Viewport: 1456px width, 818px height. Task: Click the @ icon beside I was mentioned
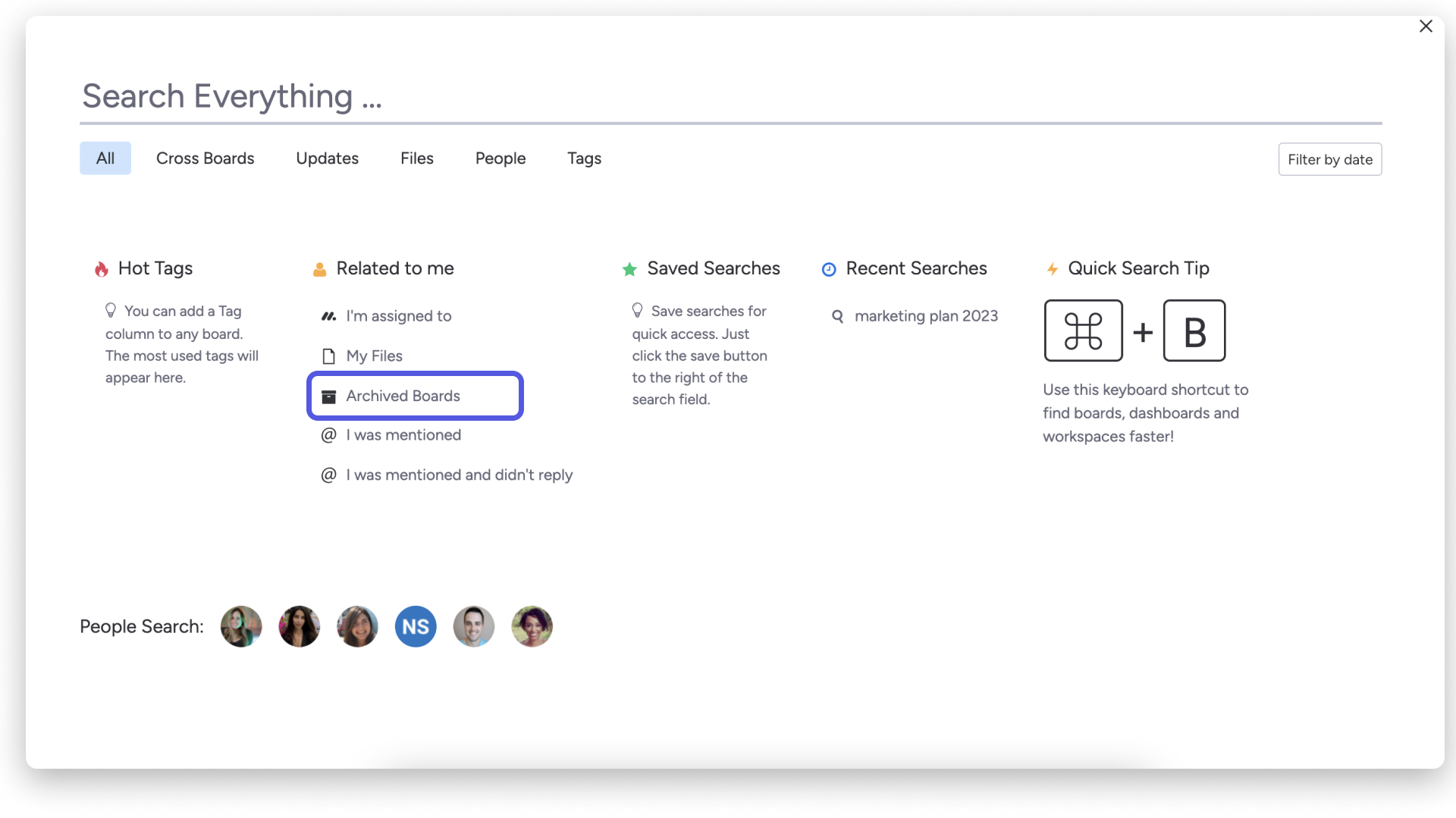tap(328, 435)
